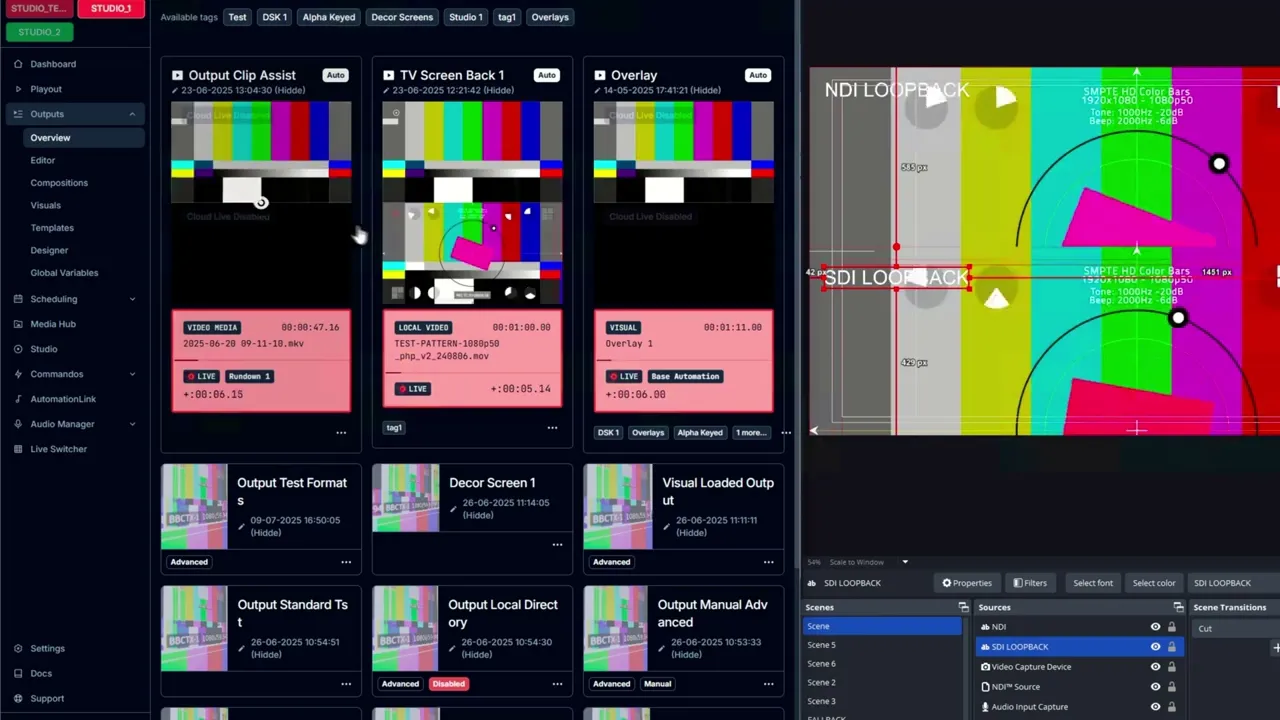Click the NDI Source document icon
1280x720 pixels.
985,687
